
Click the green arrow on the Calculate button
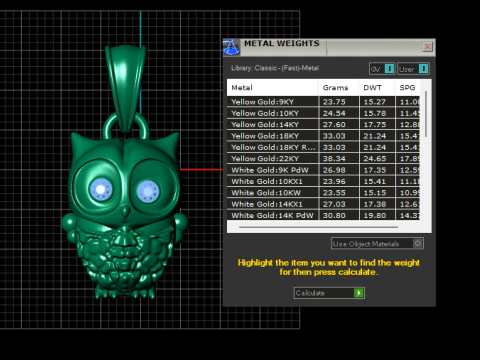(359, 293)
